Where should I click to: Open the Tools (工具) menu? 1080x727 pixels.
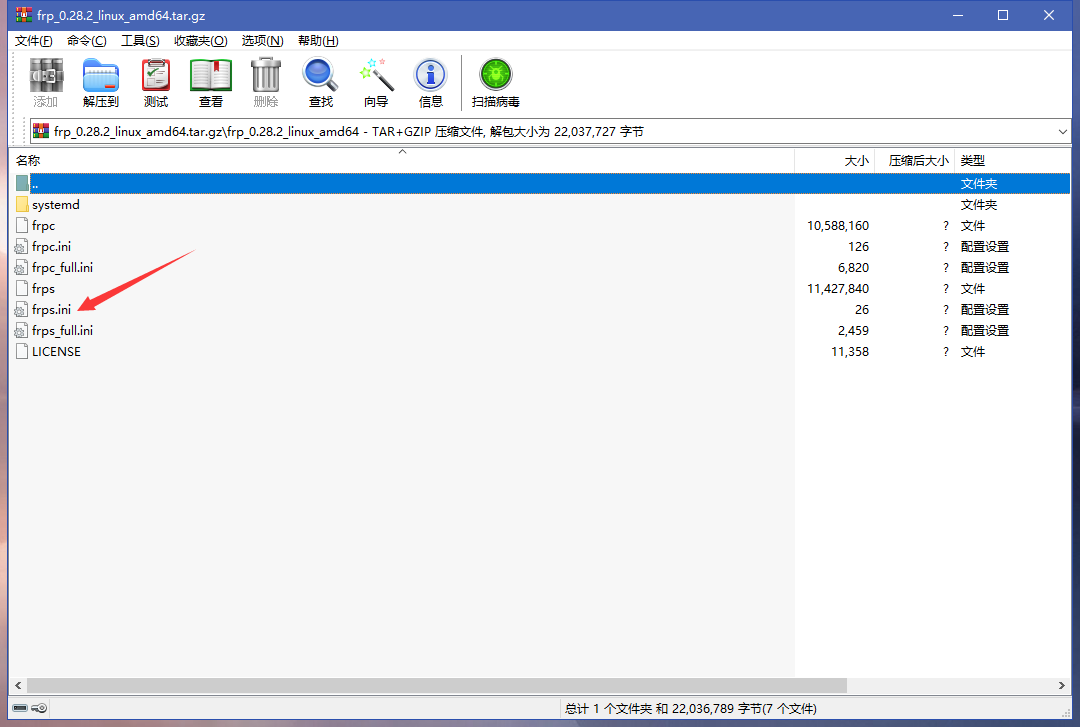[141, 41]
